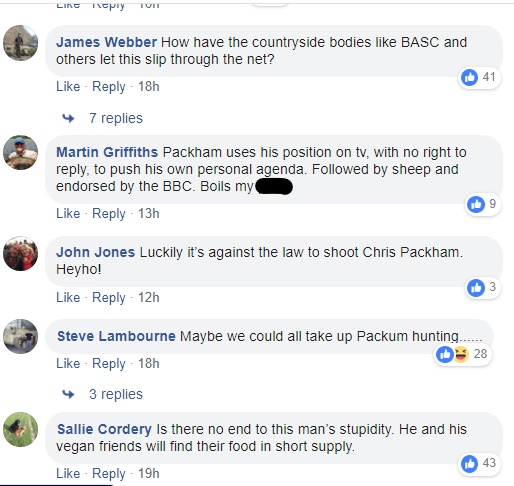Click the like reaction icon on James Webber's comment
514x486 pixels.
pyautogui.click(x=469, y=77)
